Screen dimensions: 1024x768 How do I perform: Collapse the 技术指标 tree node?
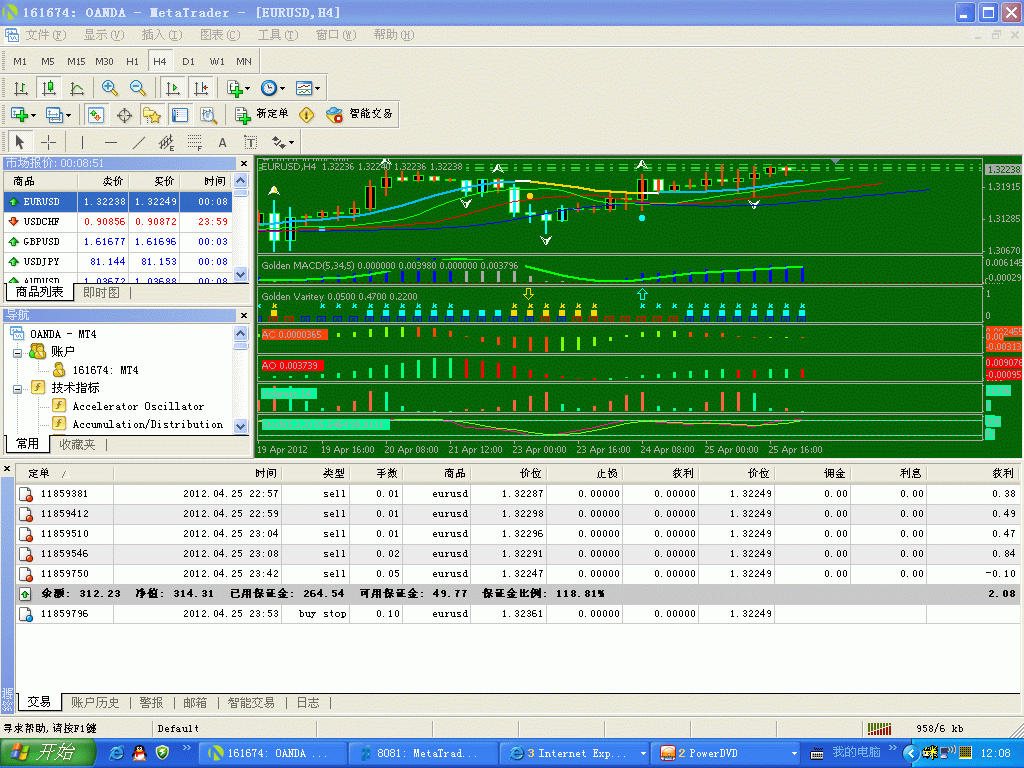(17, 388)
